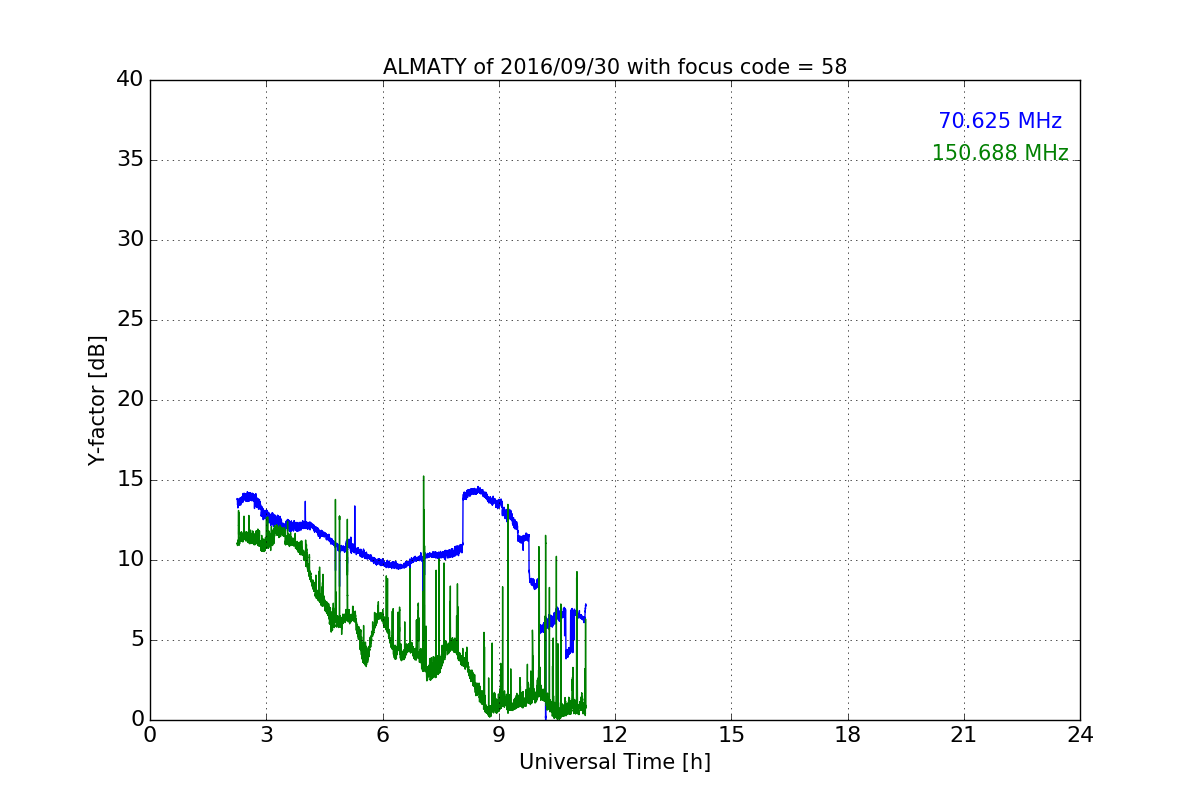This screenshot has height=800, width=1200.
Task: Click the x-axis tick label '3'
Action: coord(266,735)
